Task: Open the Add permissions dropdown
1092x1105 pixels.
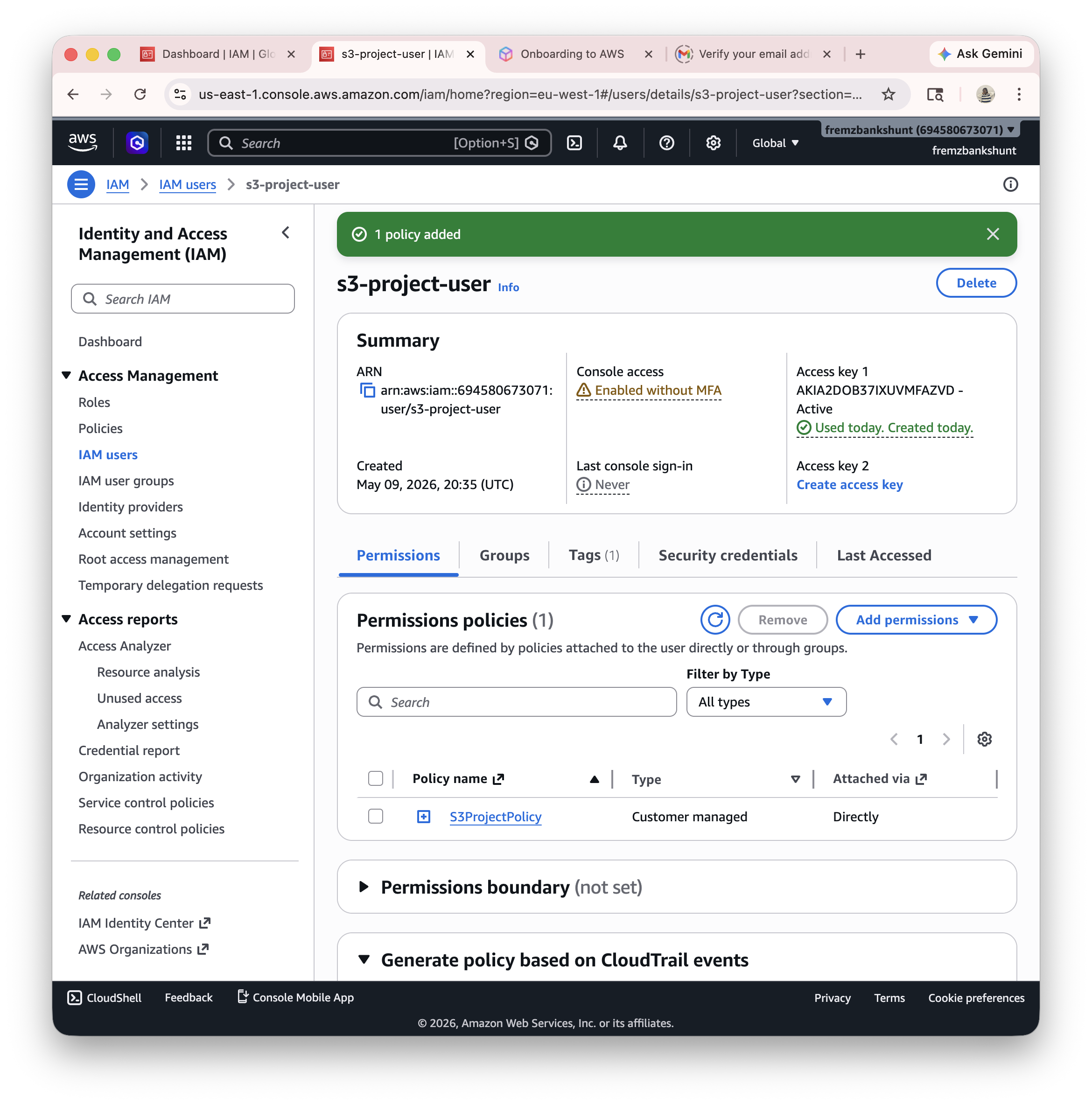Action: pos(916,619)
